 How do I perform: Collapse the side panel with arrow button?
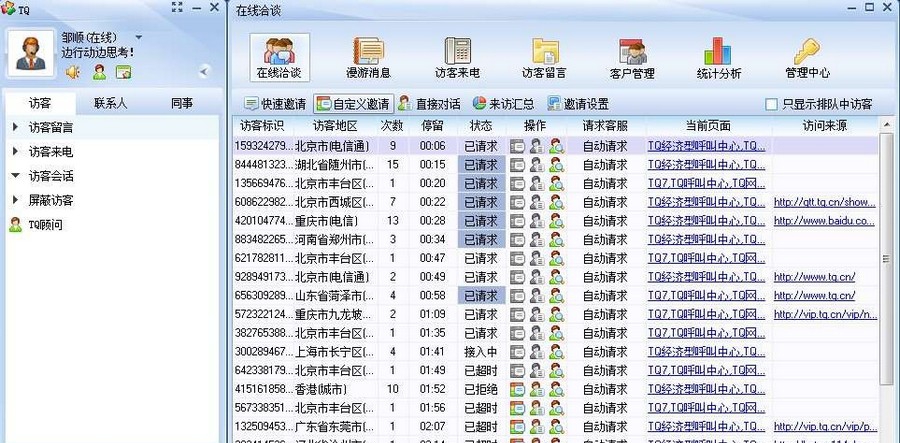point(204,71)
